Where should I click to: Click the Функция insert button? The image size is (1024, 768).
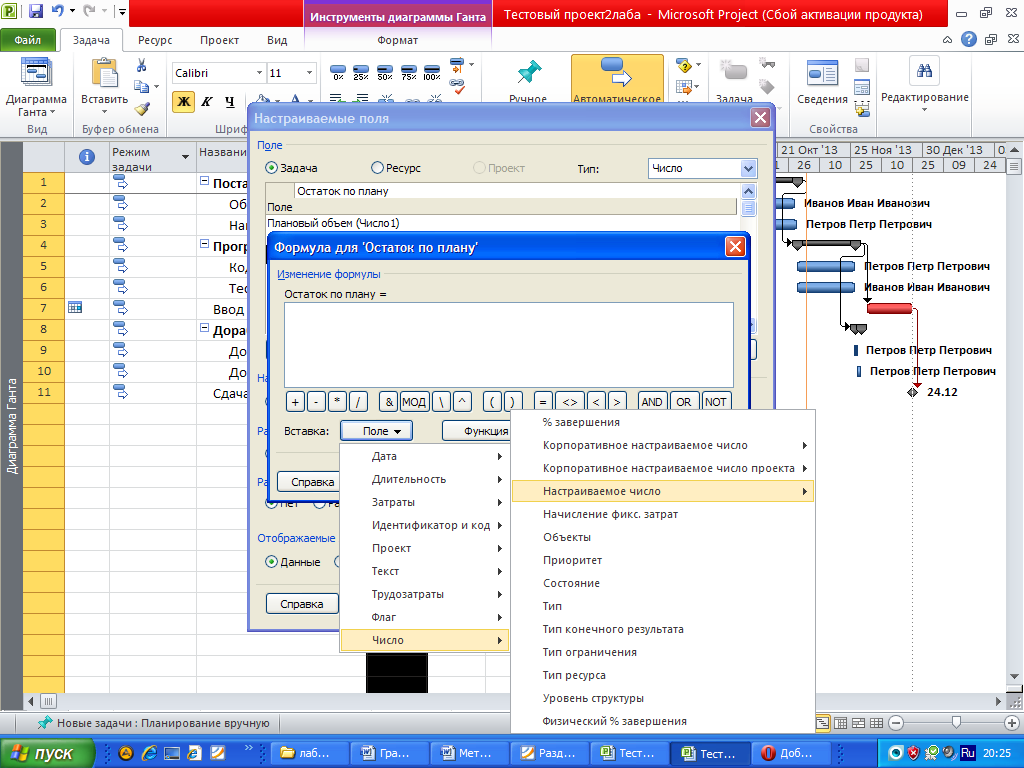[477, 431]
